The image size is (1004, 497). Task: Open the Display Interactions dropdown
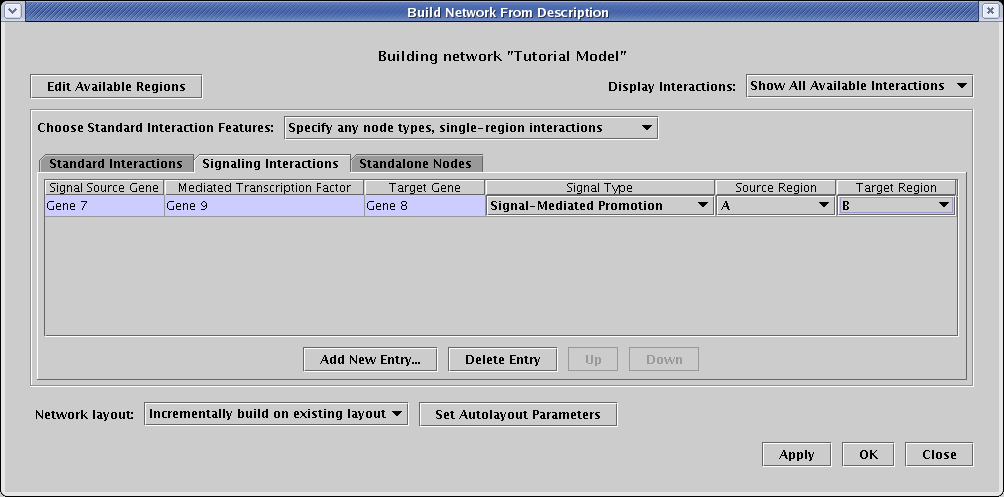pos(859,86)
